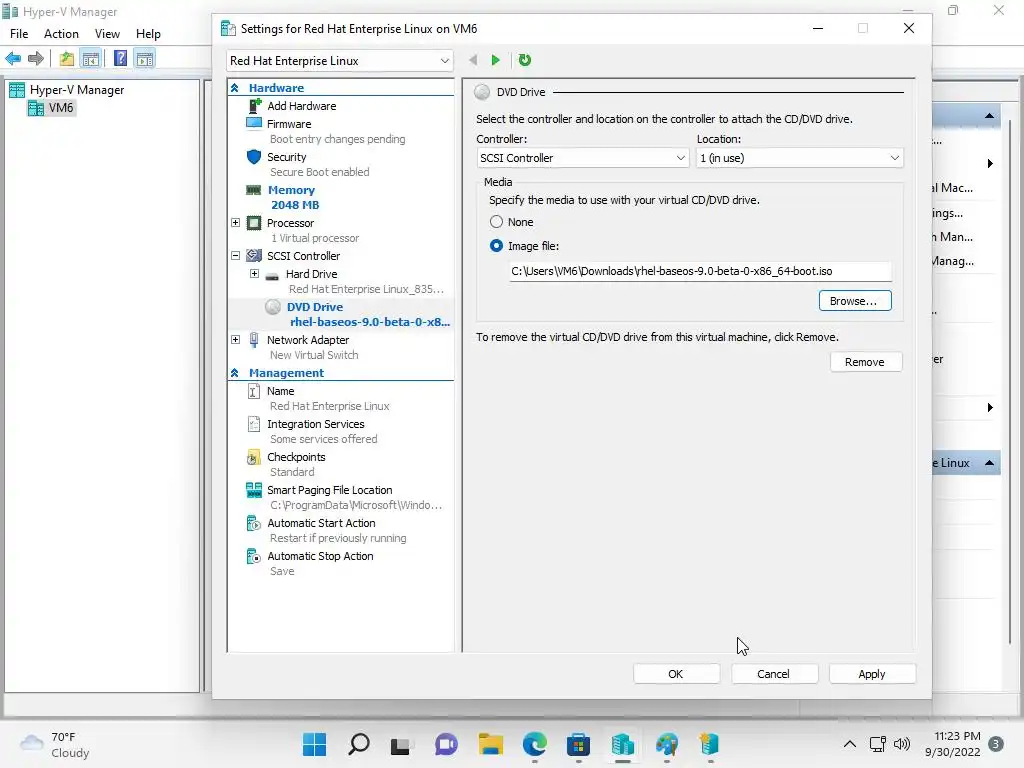Select the Memory chip icon

254,190
